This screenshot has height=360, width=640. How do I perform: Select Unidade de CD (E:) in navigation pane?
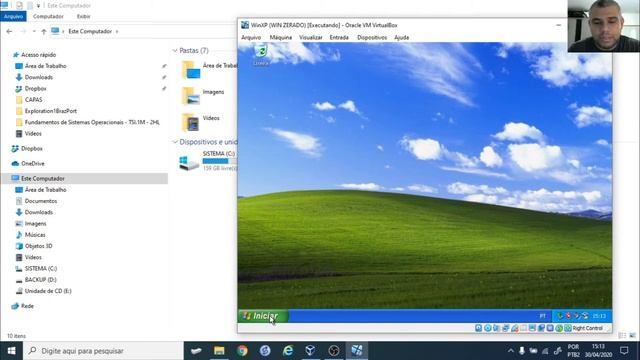pos(48,291)
